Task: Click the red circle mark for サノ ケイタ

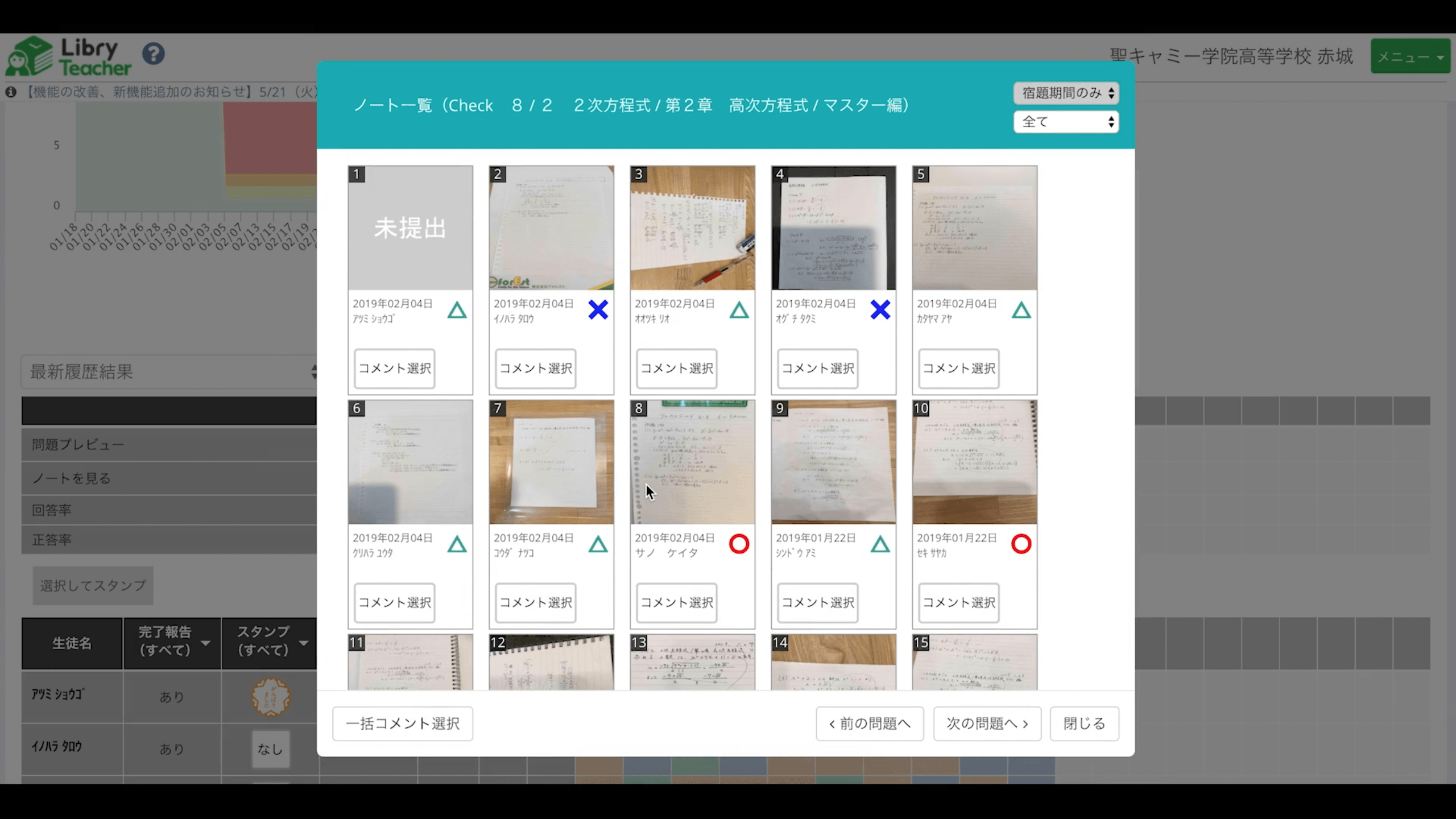Action: (739, 544)
